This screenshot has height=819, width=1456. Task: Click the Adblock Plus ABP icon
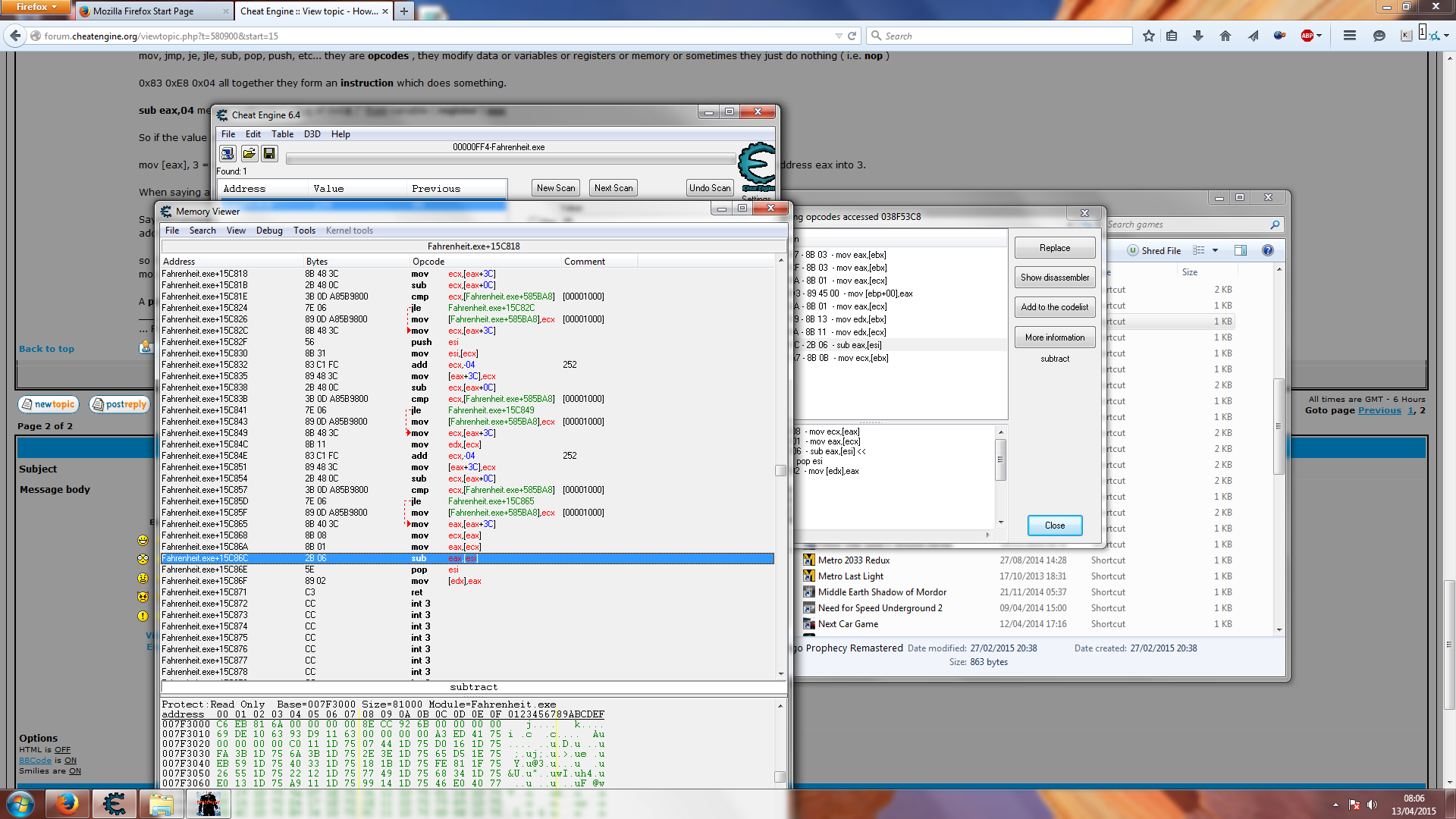(1307, 36)
